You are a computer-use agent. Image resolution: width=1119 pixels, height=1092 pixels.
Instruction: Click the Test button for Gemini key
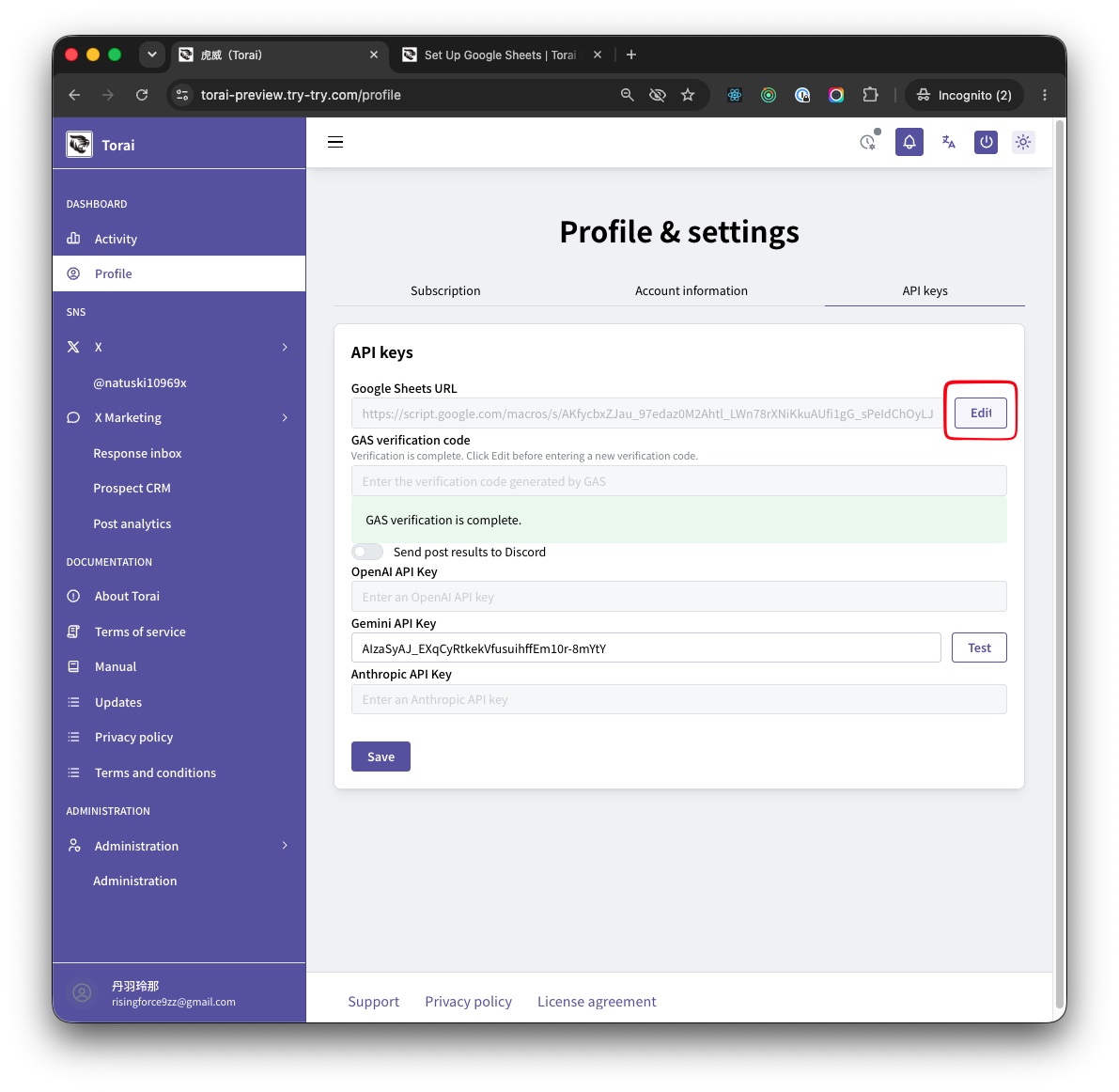click(978, 647)
